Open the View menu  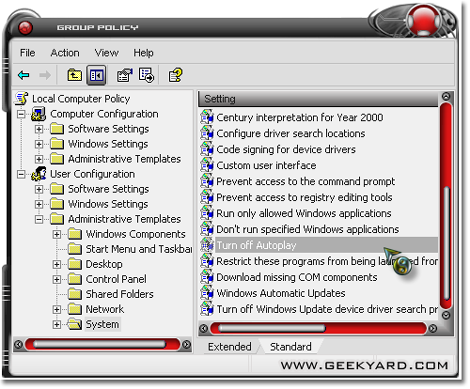click(106, 53)
